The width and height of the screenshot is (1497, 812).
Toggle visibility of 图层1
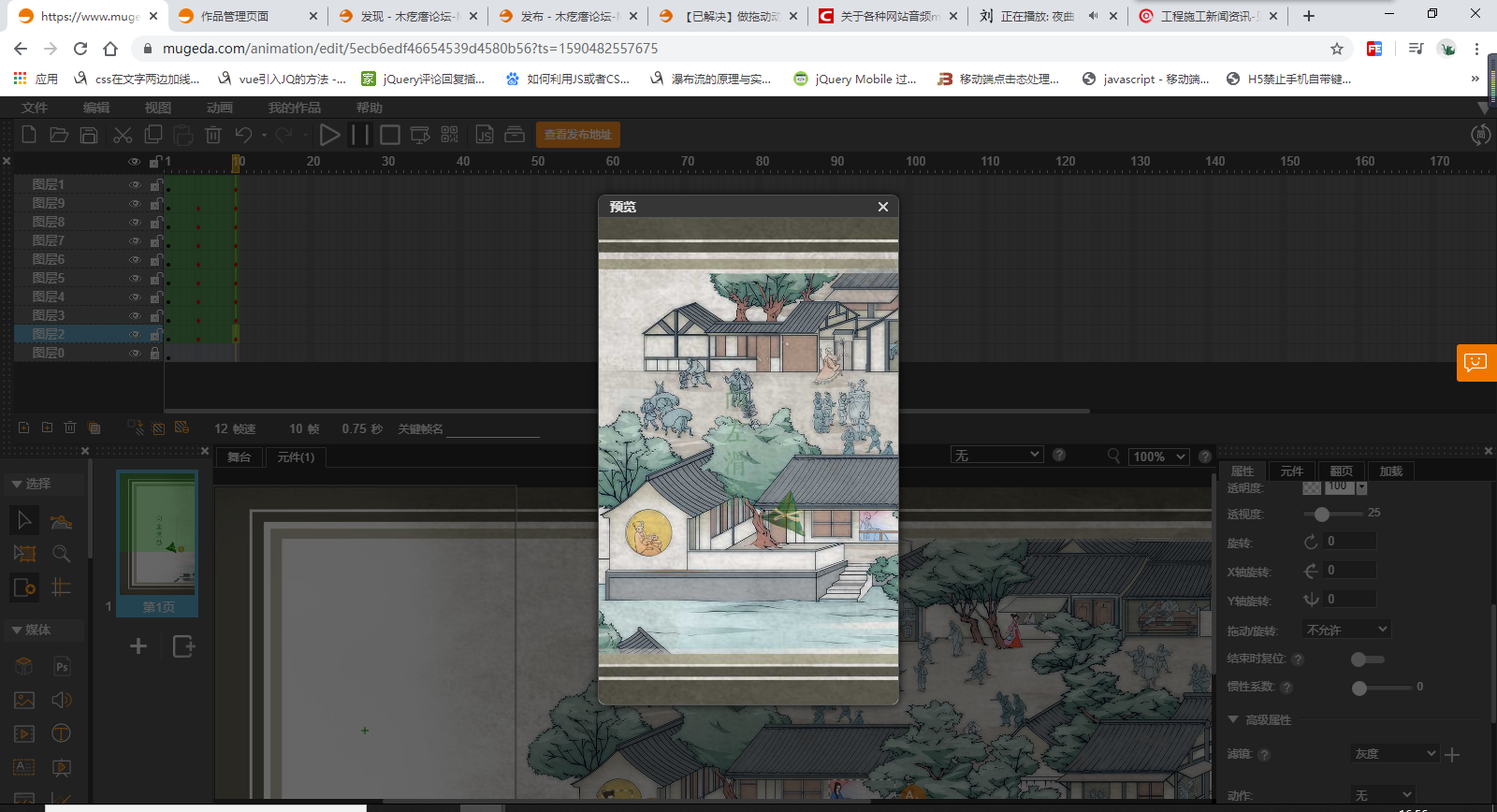[x=135, y=184]
